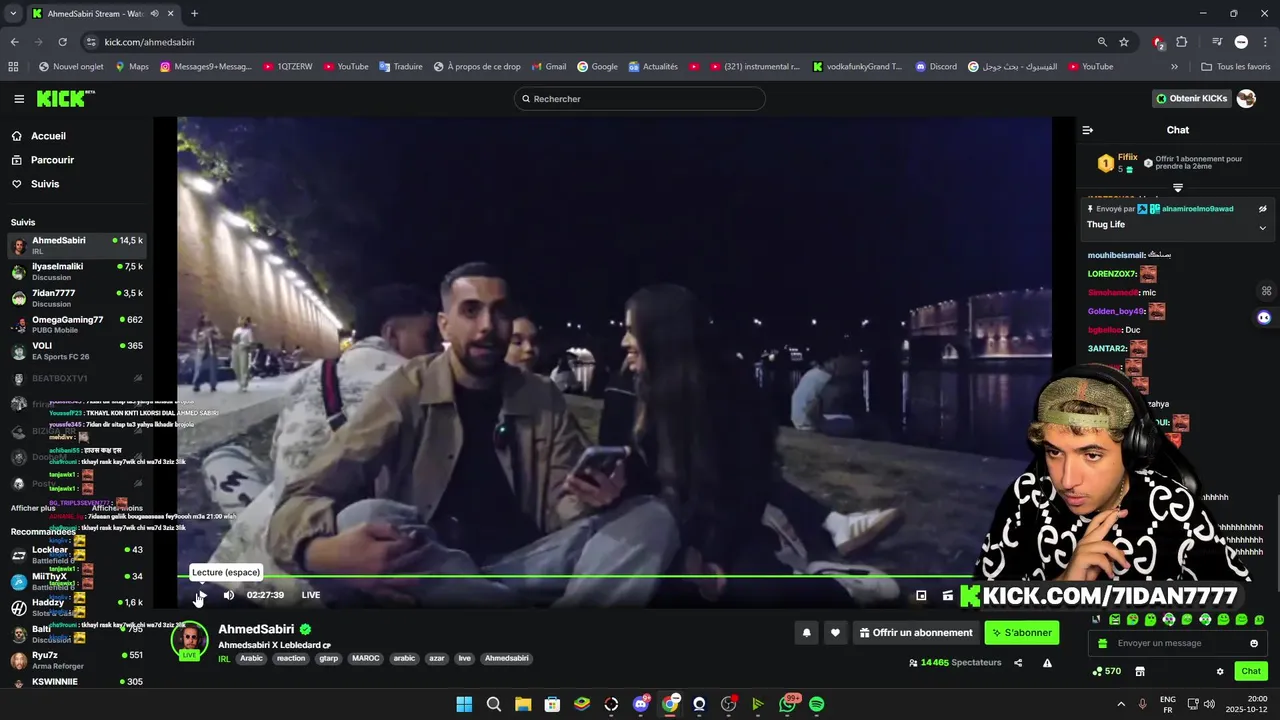
Task: Open chat settings gear
Action: [x=1220, y=671]
